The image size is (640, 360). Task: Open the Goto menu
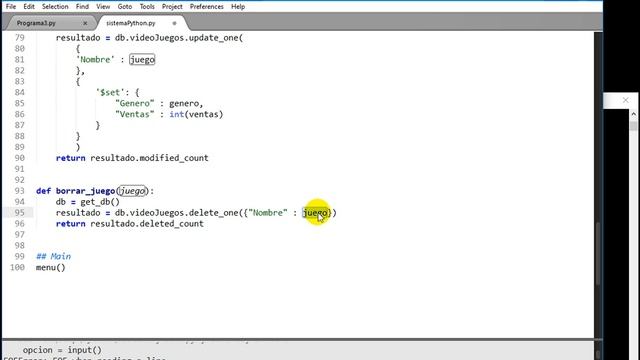pyautogui.click(x=124, y=7)
